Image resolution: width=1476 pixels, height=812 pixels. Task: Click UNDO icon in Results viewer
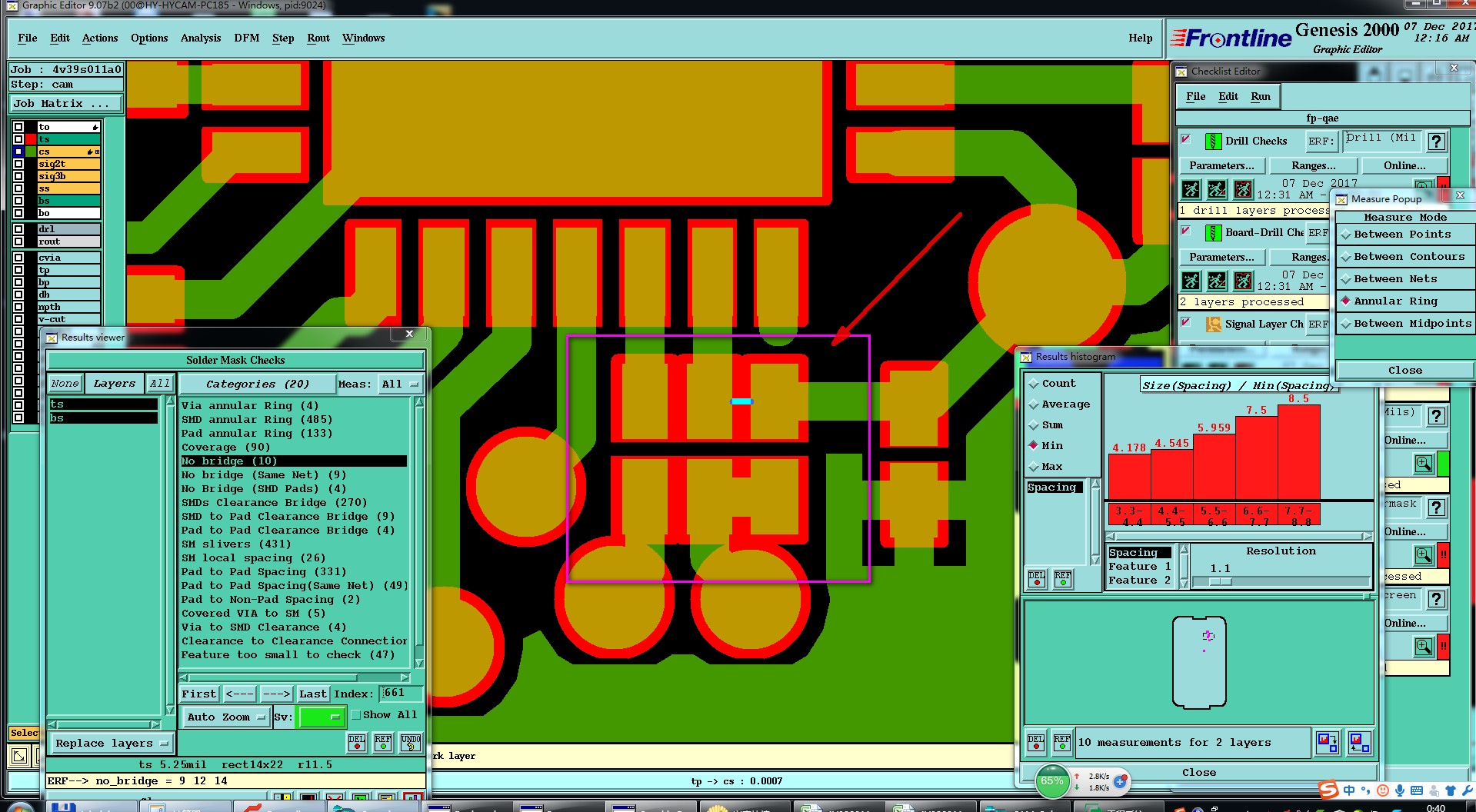[411, 742]
